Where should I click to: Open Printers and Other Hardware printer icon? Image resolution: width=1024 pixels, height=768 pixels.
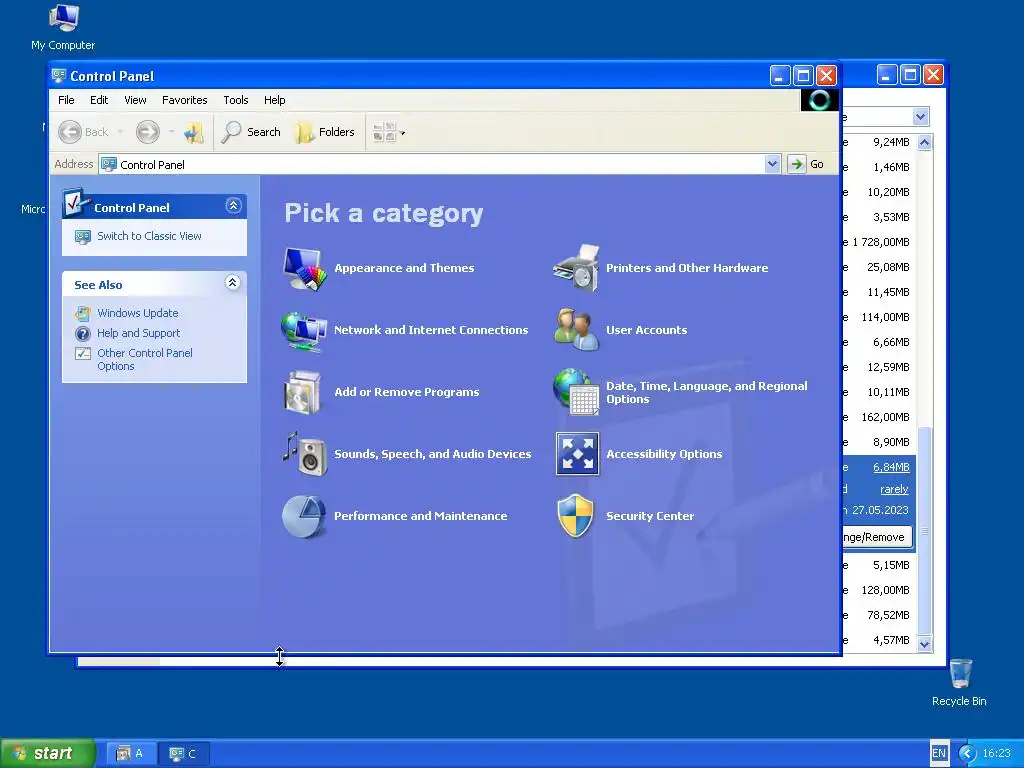pos(576,268)
